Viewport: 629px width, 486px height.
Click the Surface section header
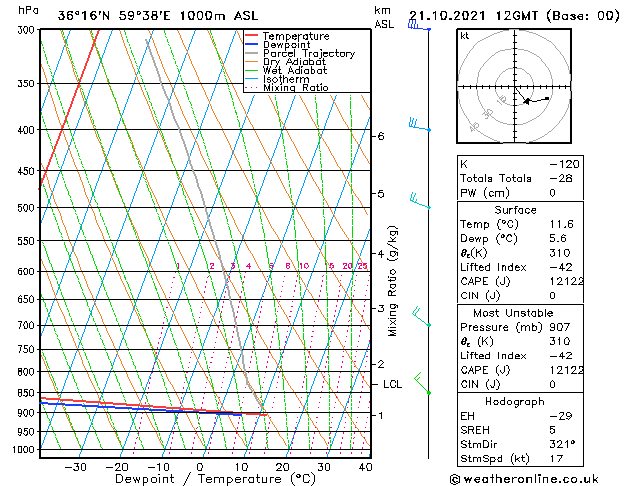(515, 210)
